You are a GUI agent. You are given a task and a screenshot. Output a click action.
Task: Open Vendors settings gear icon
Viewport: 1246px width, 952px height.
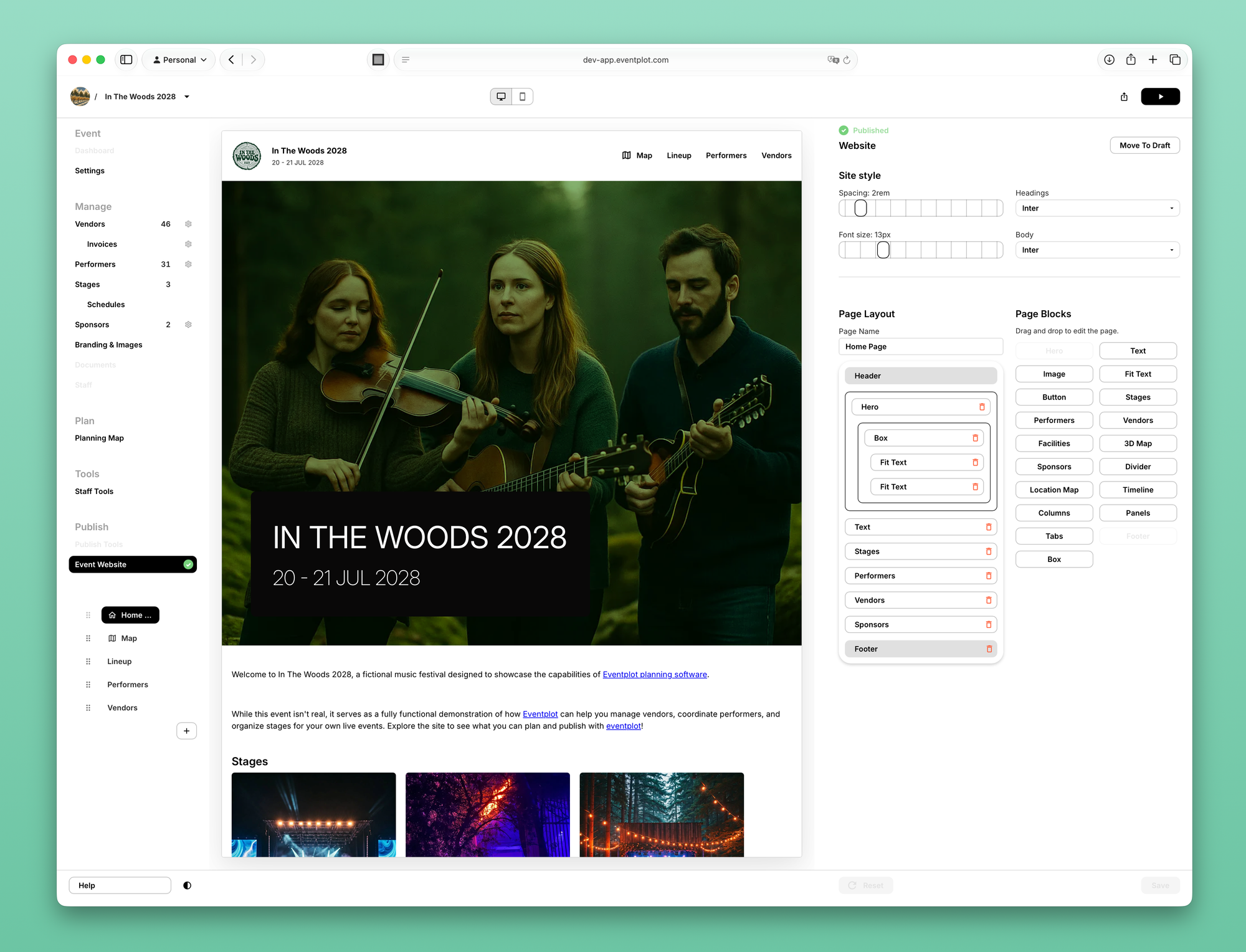(x=188, y=224)
